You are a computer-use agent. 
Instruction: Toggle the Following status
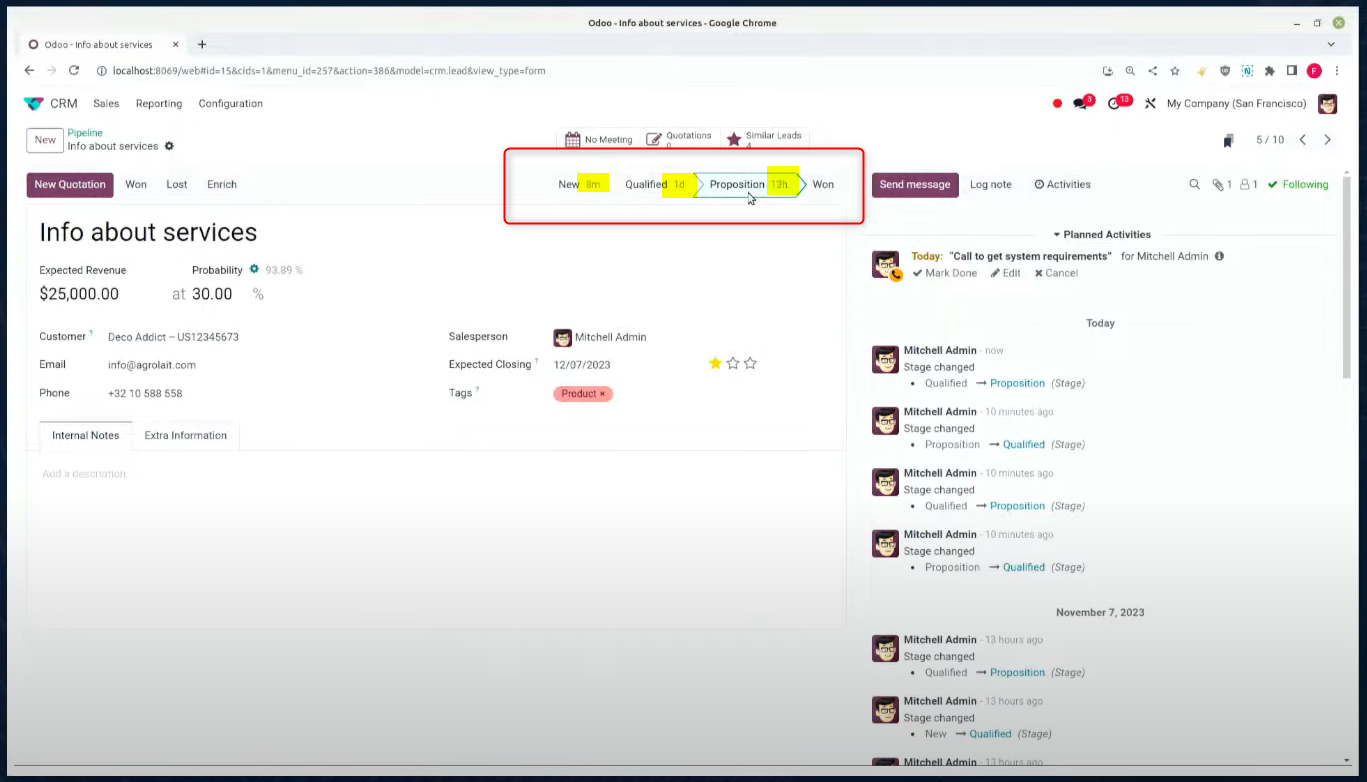1298,184
